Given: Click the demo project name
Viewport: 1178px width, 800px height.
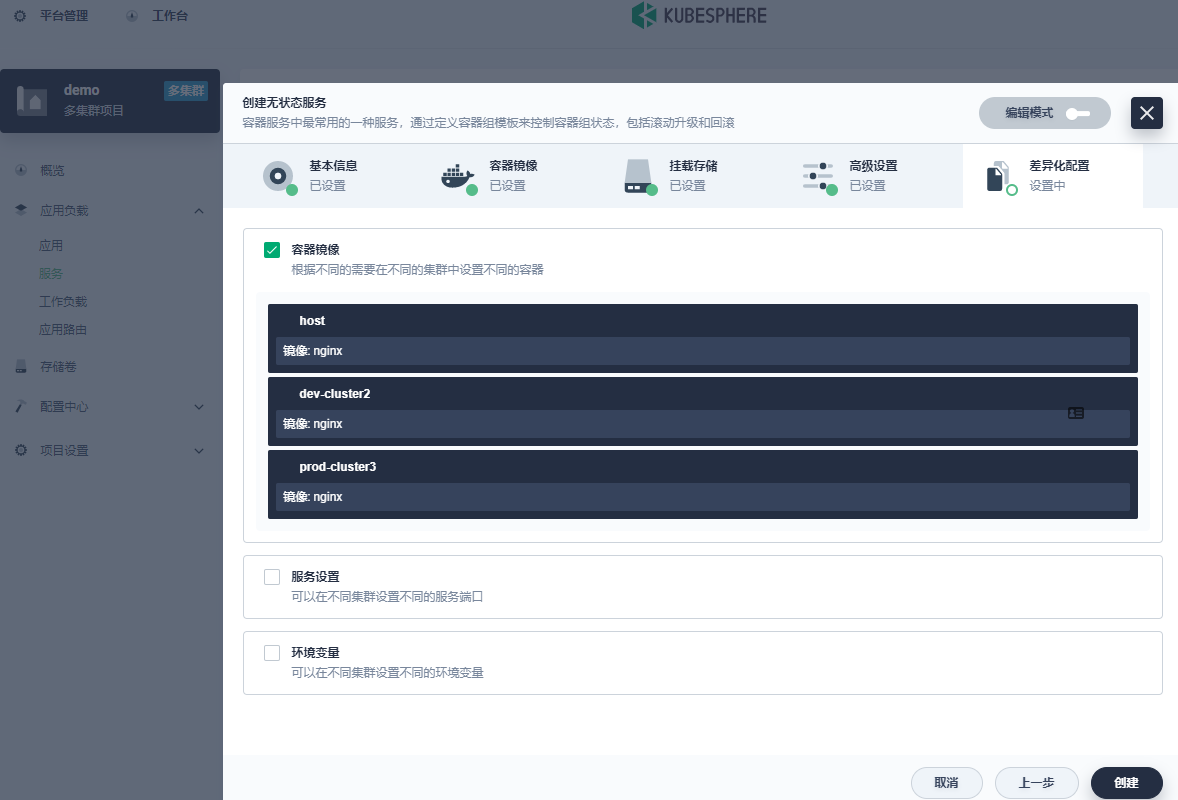Looking at the screenshot, I should coord(81,90).
